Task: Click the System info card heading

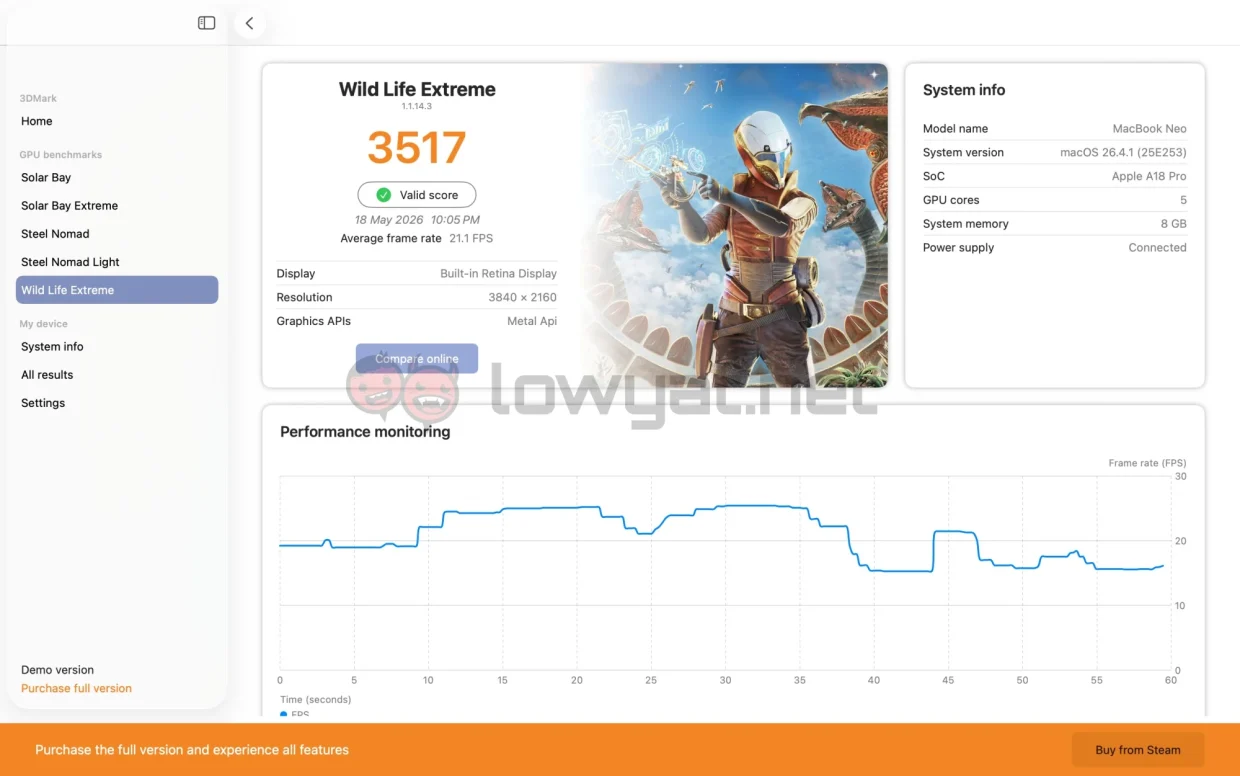Action: click(x=964, y=90)
